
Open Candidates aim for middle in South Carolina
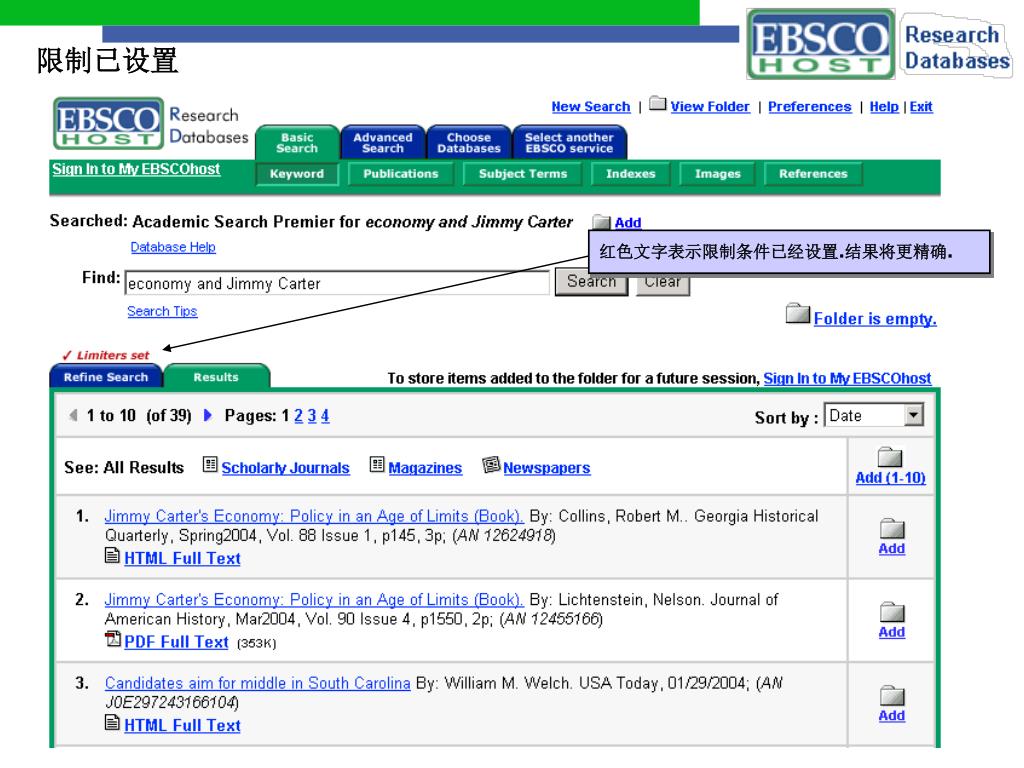257,683
